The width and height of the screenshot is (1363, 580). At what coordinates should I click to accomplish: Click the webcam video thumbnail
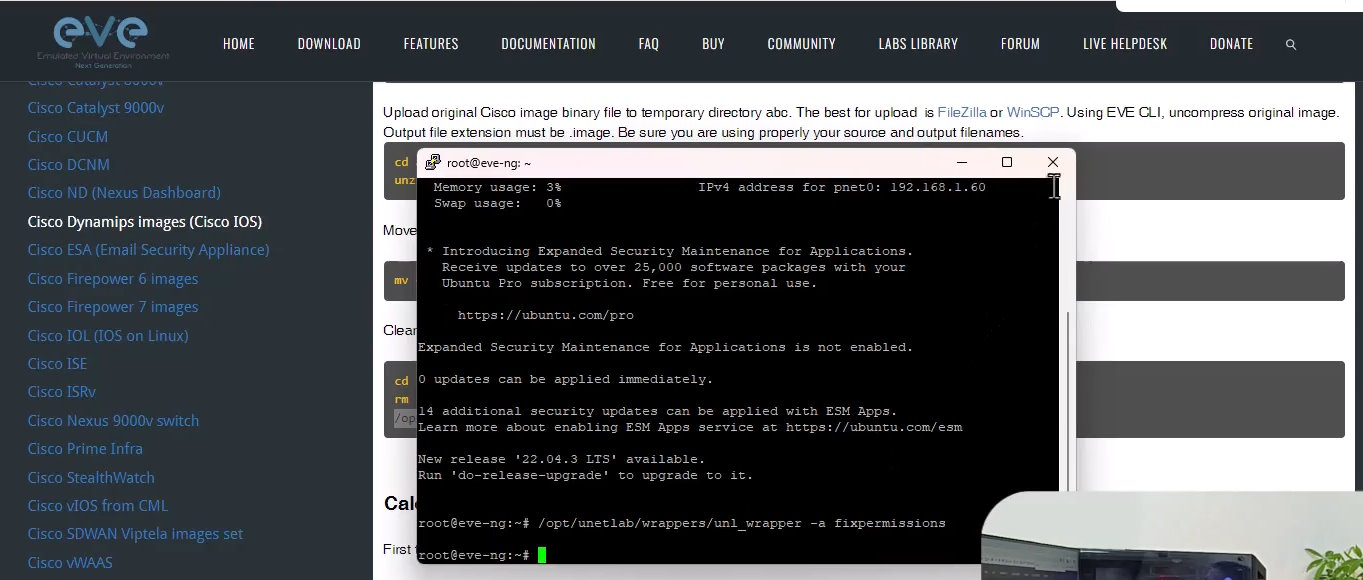pos(1172,536)
